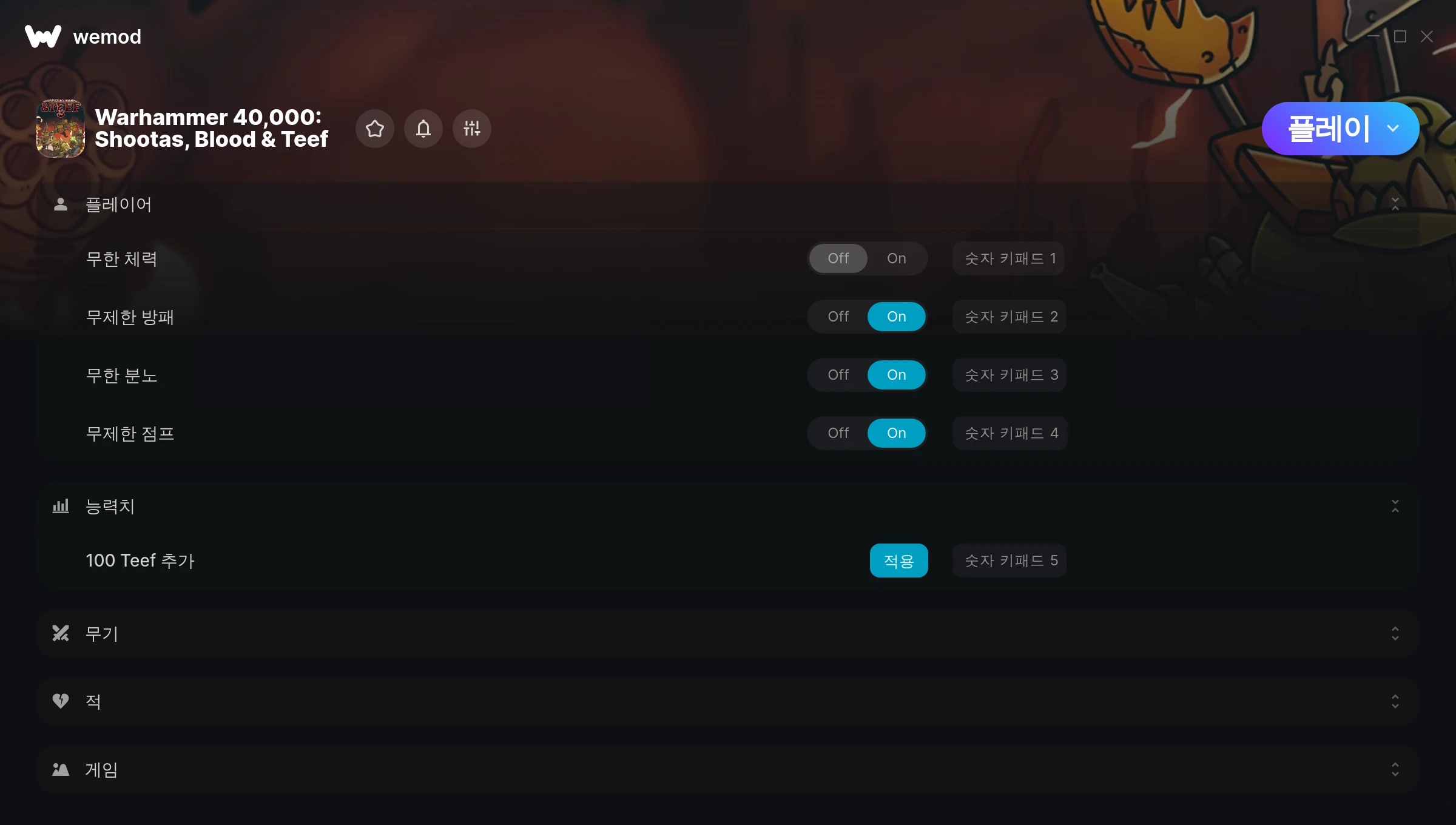The width and height of the screenshot is (1456, 825).
Task: Click the 무기 crossed swords icon
Action: (x=61, y=633)
